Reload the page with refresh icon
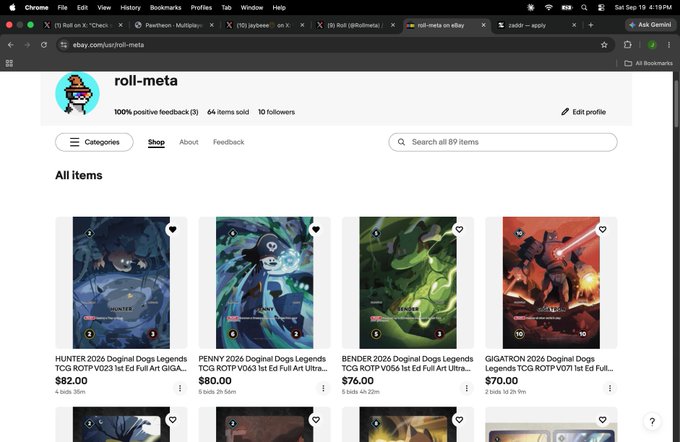This screenshot has width=680, height=442. tap(44, 45)
